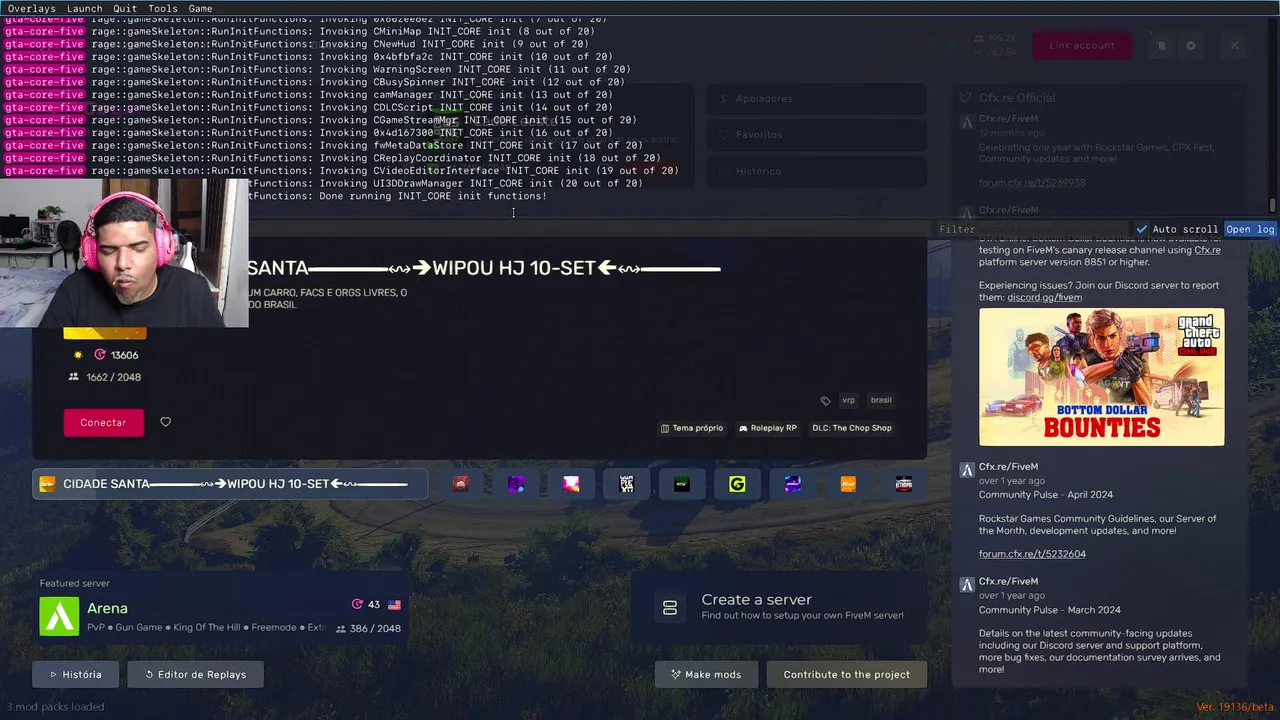1280x720 pixels.
Task: Click the Conectar button
Action: (x=103, y=422)
